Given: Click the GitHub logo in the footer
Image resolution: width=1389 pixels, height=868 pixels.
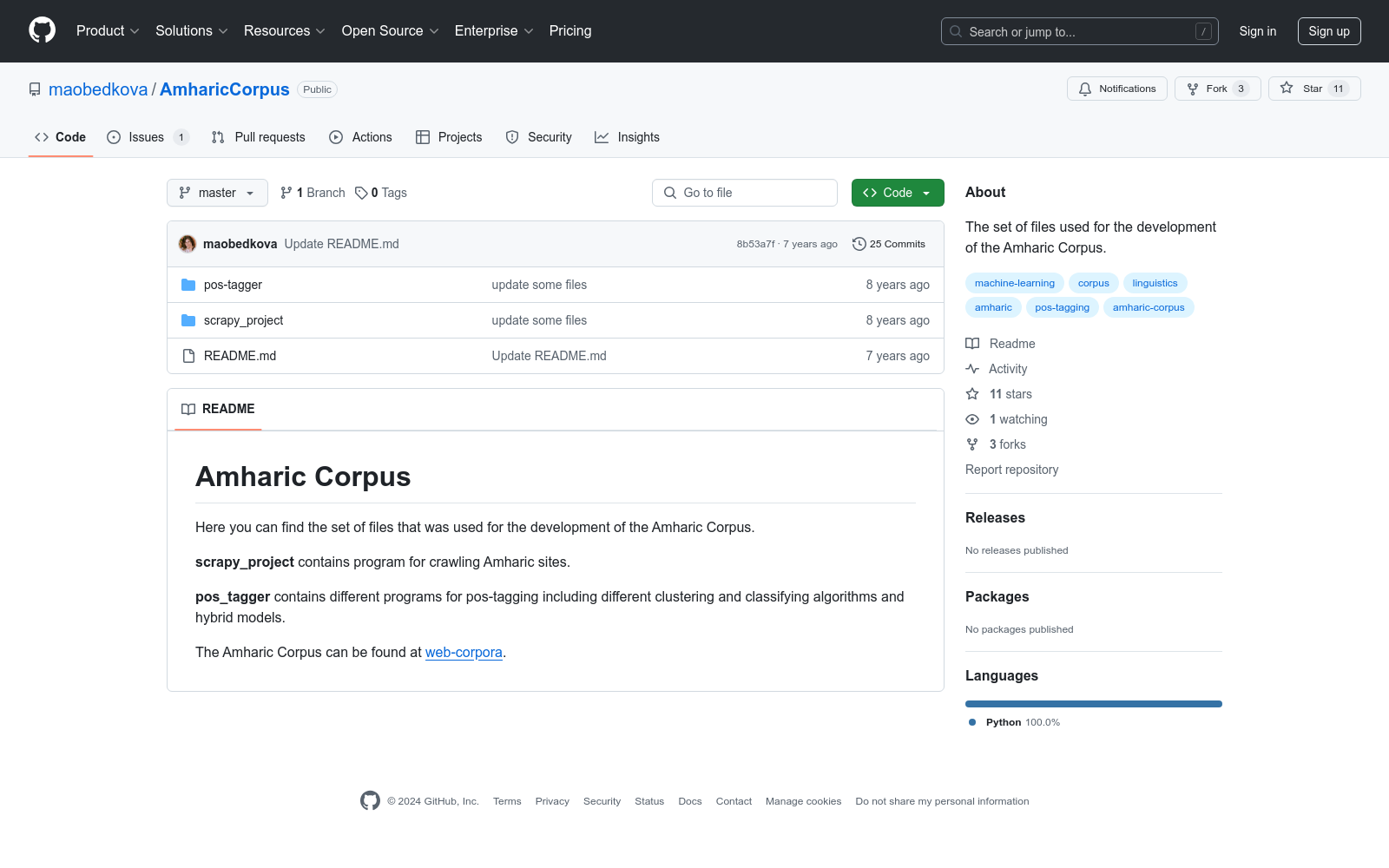Looking at the screenshot, I should point(371,801).
